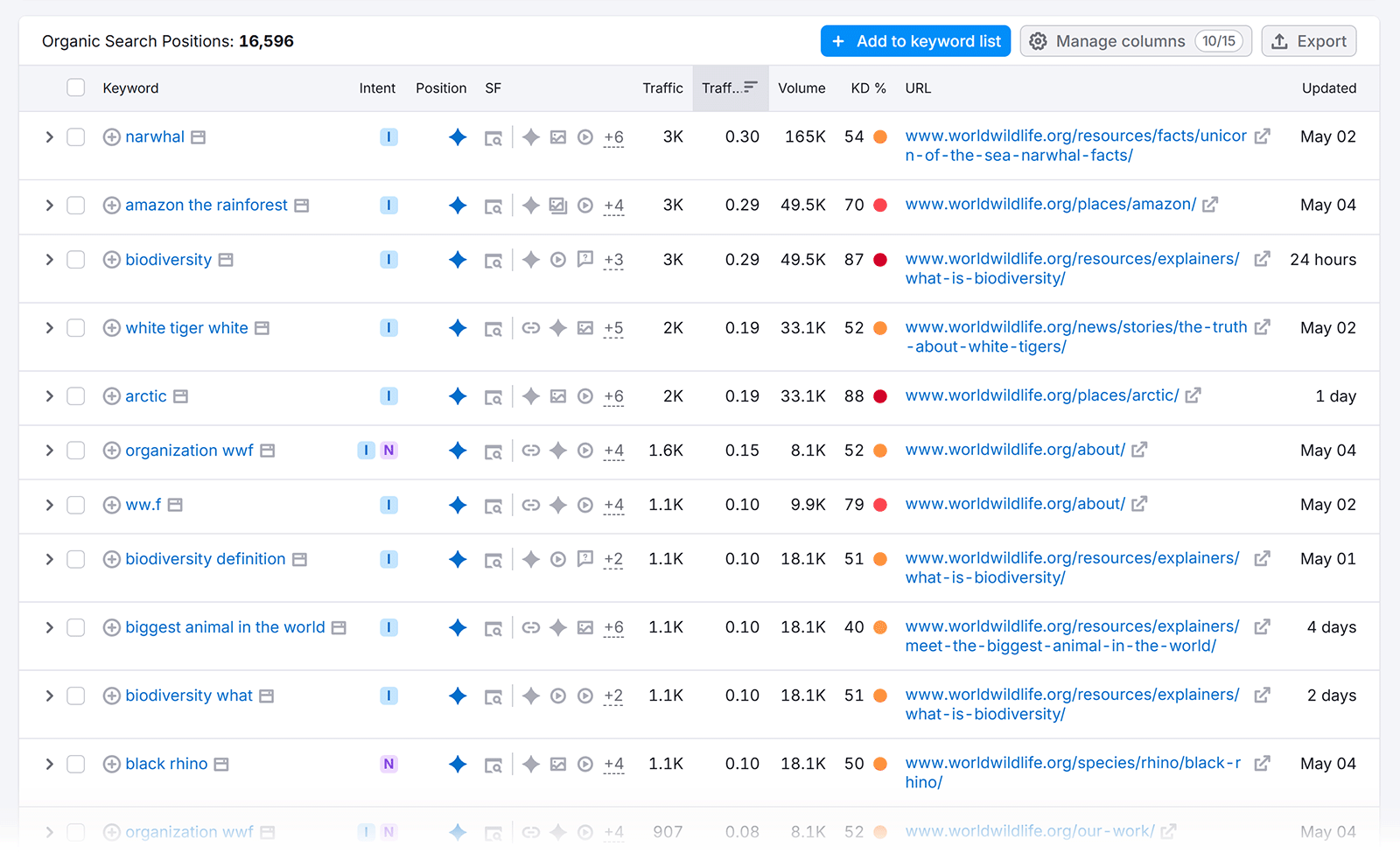Image resolution: width=1400 pixels, height=860 pixels.
Task: Click the sort icon in Traff. column
Action: tap(750, 87)
